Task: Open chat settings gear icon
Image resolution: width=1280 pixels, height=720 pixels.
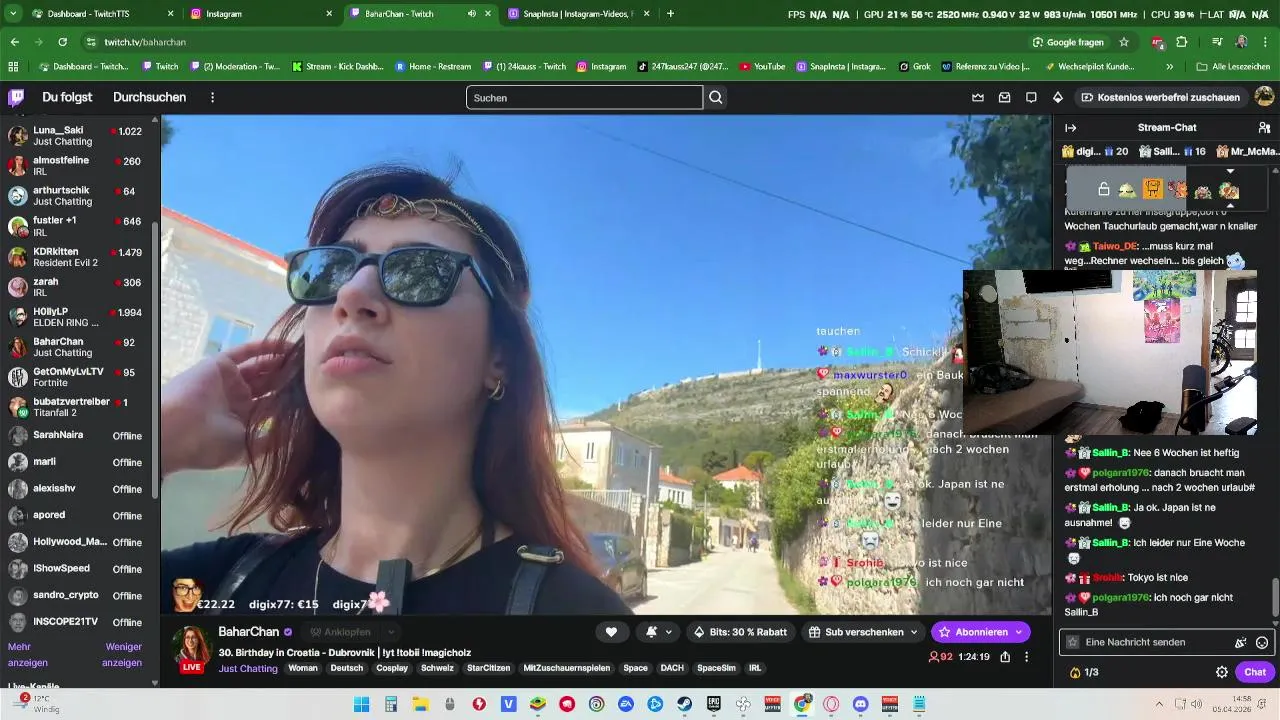Action: (1221, 672)
